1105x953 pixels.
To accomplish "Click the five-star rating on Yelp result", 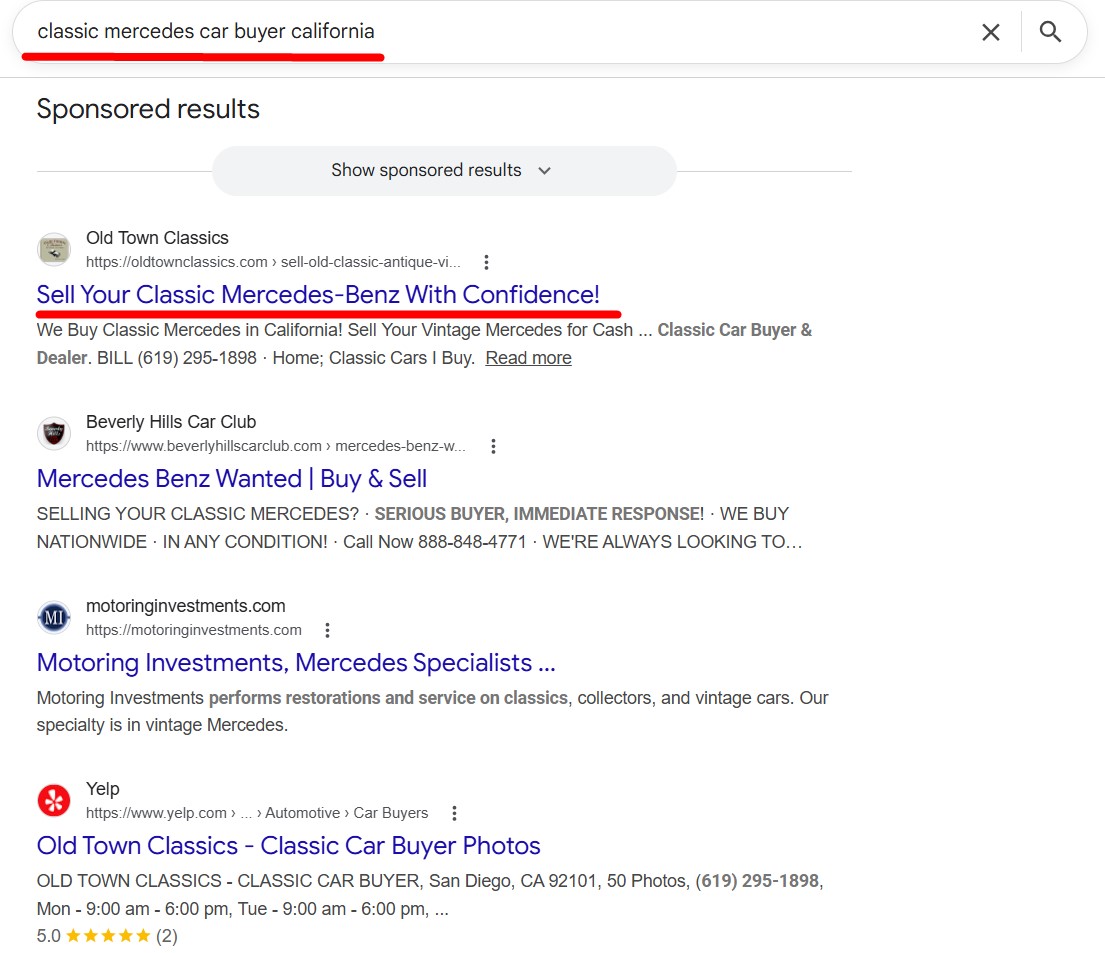I will point(114,936).
